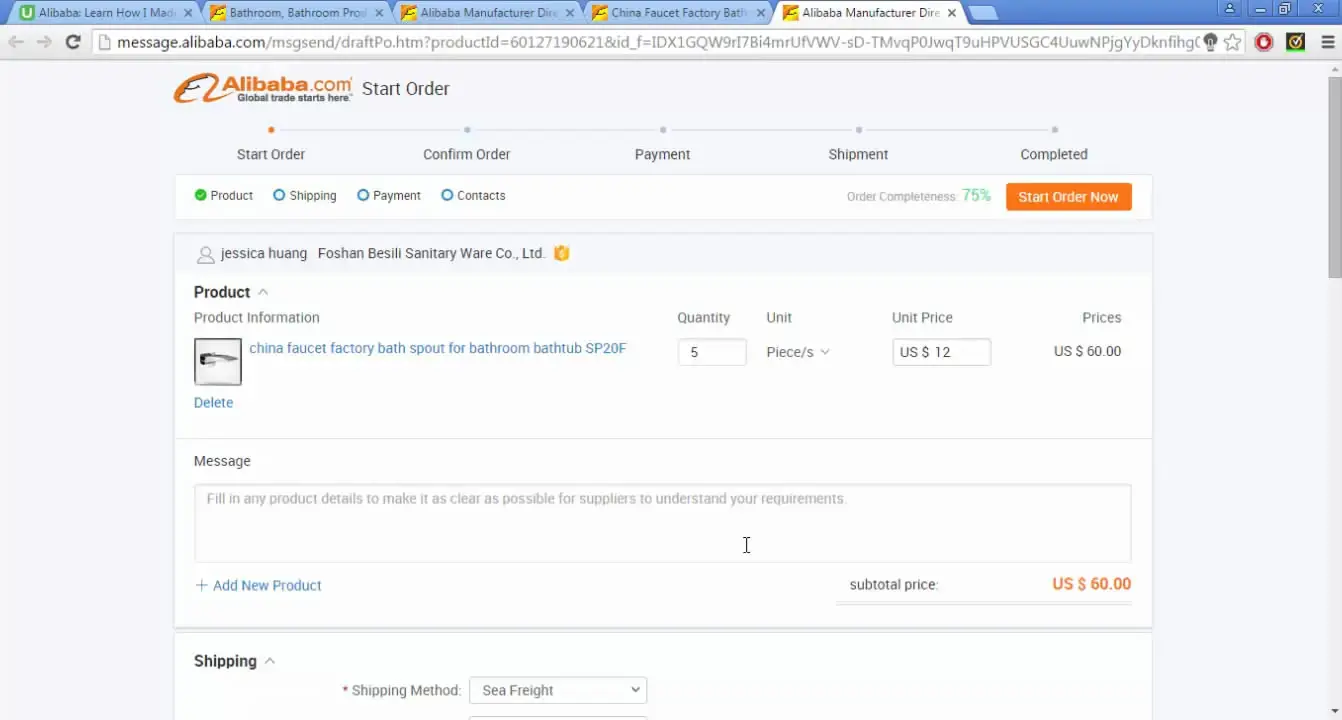The width and height of the screenshot is (1342, 720).
Task: Open the Sea Freight shipping method dropdown
Action: (558, 690)
